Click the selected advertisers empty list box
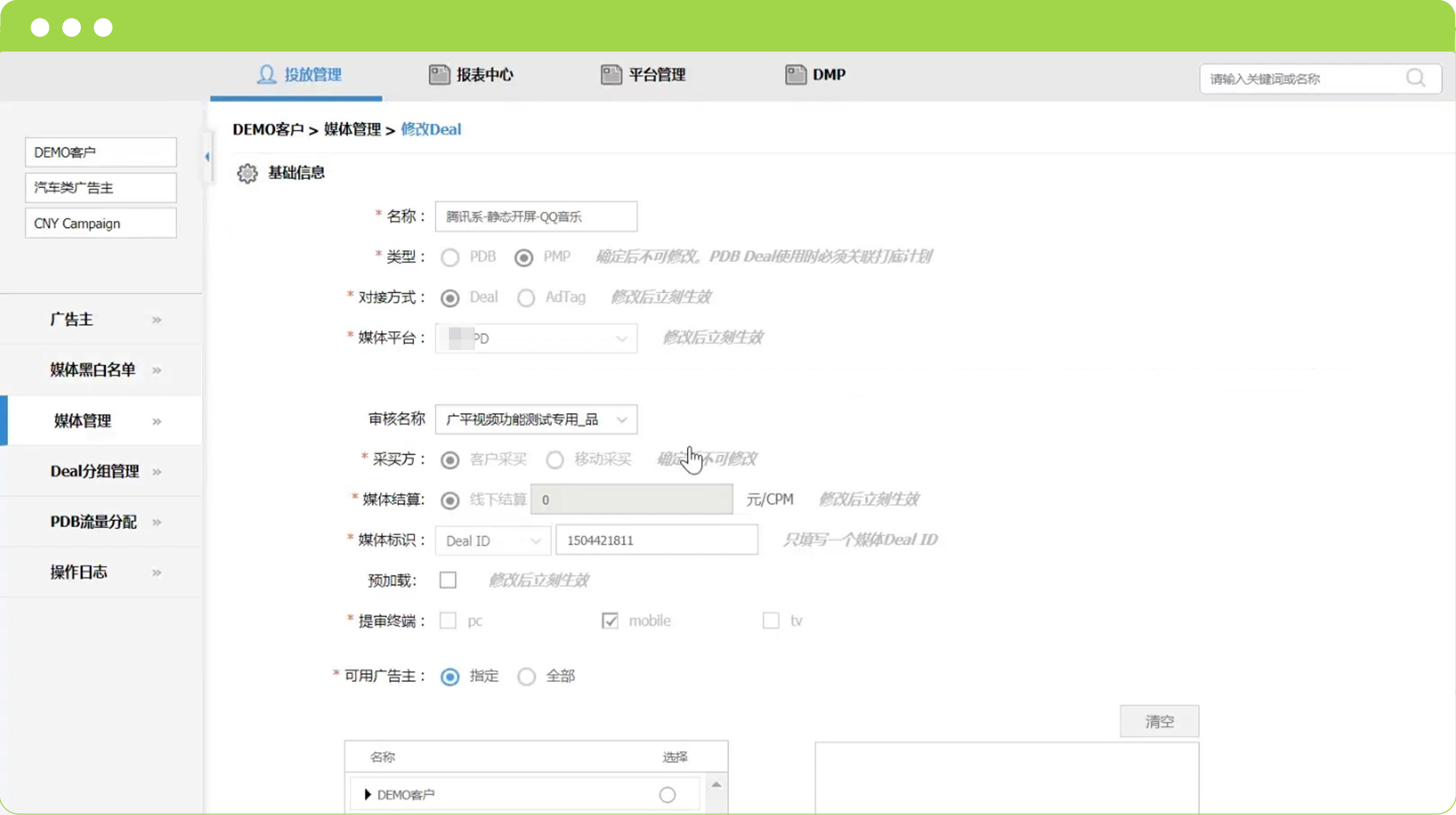Screen dimensions: 1456x815 1007,778
